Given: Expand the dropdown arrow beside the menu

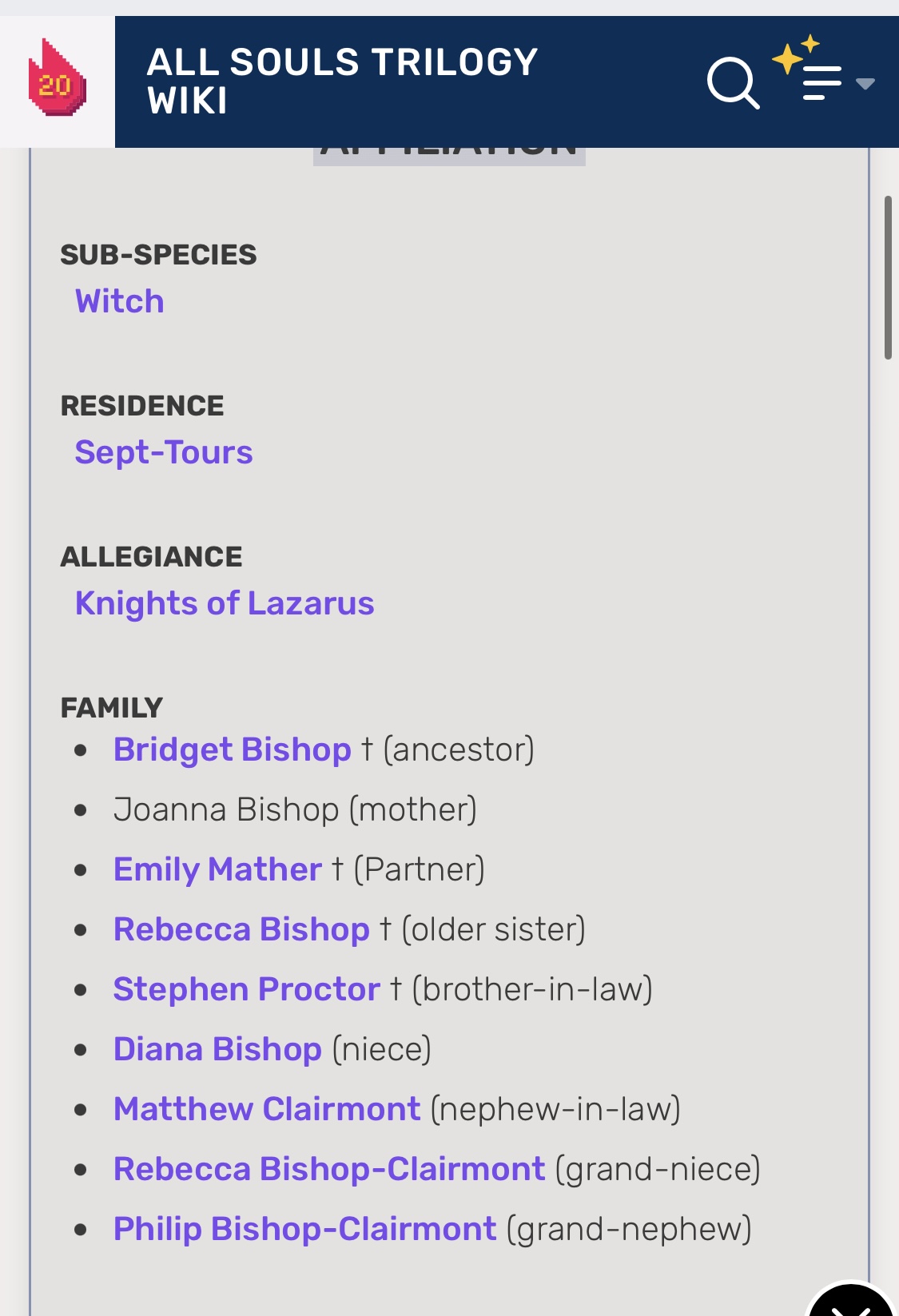Looking at the screenshot, I should click(865, 83).
